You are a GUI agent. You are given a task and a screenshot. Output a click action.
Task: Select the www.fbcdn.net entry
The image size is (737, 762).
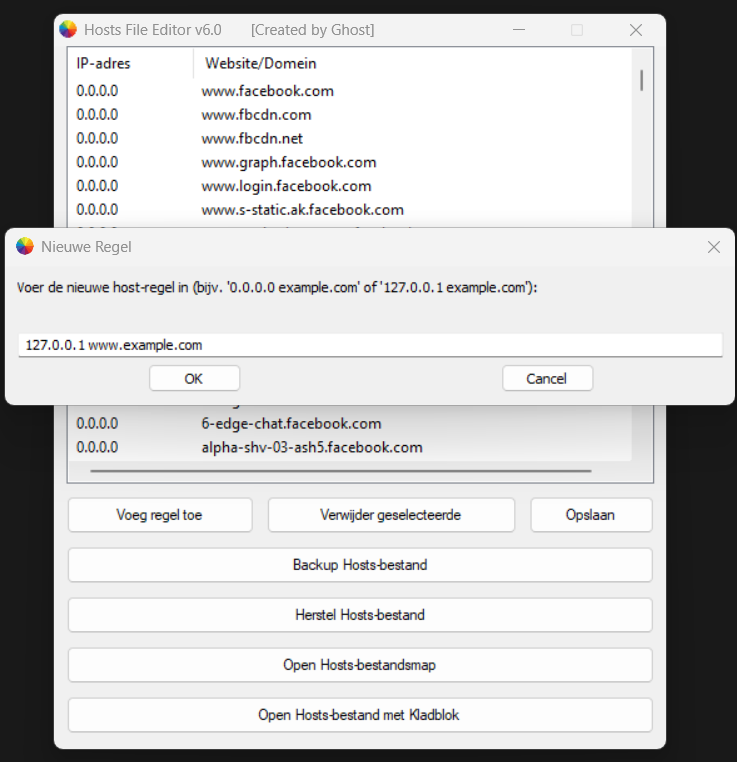(350, 139)
